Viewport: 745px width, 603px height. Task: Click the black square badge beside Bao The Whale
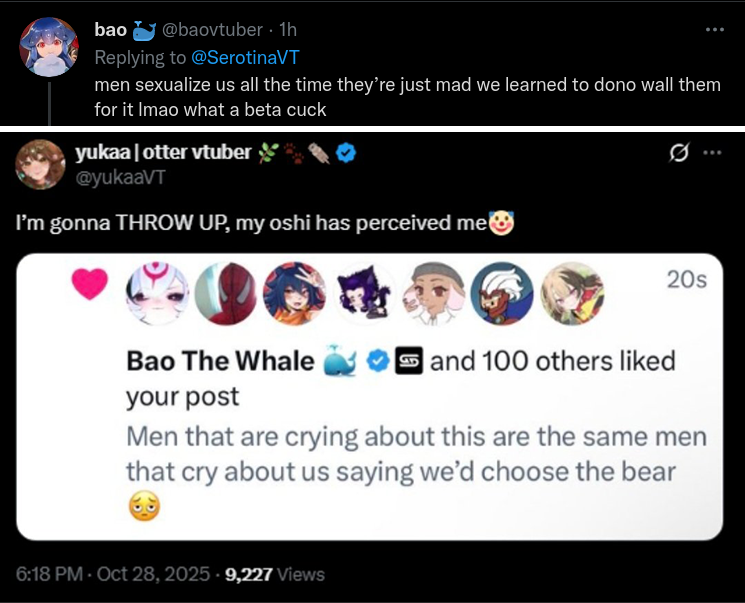tap(408, 361)
